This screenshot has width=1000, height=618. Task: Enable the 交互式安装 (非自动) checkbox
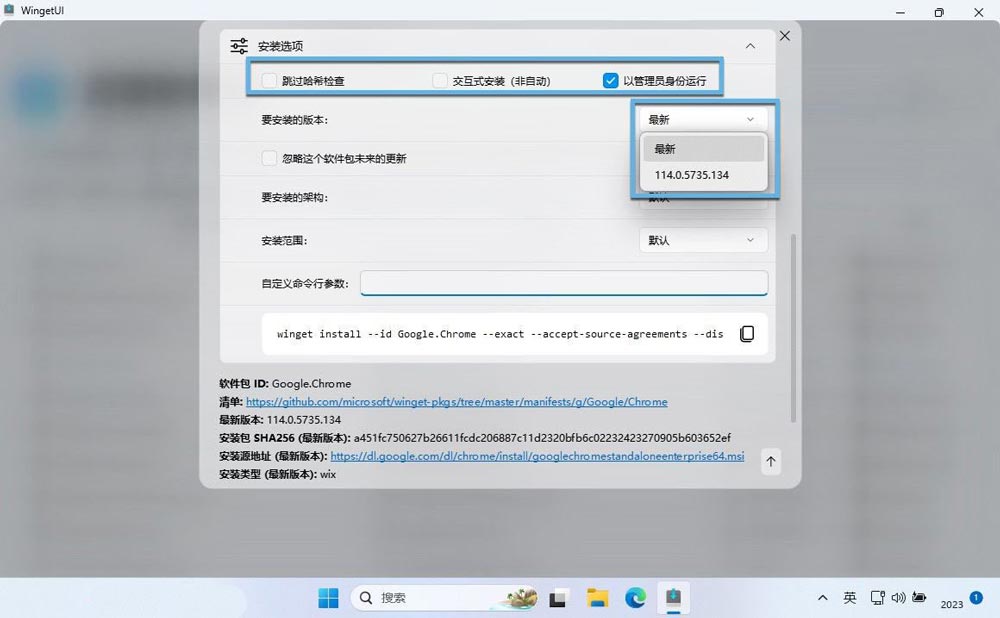439,80
